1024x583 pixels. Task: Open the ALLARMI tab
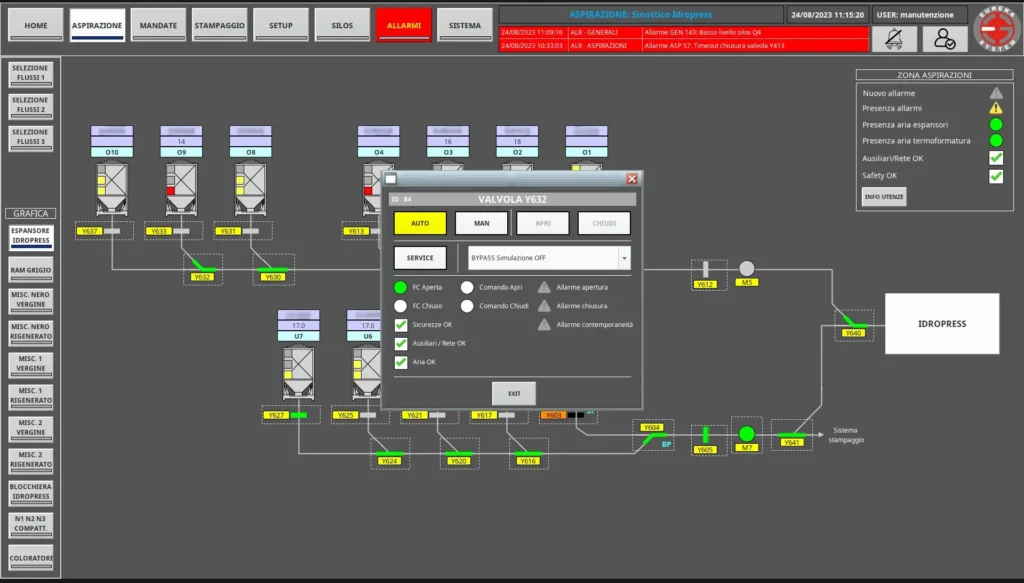click(404, 25)
